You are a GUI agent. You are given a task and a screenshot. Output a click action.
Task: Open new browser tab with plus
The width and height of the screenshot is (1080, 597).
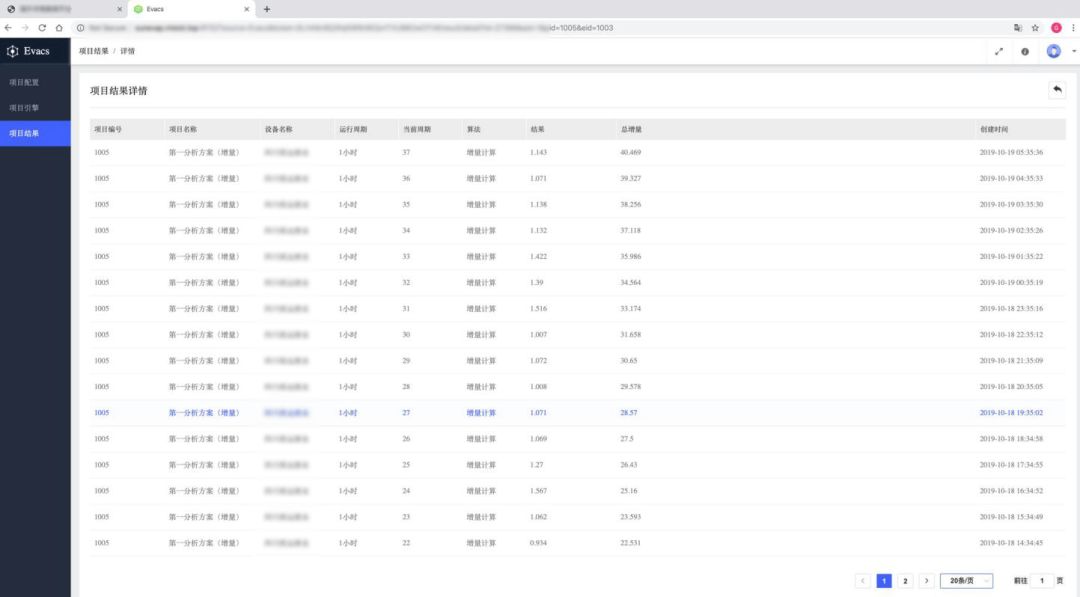pyautogui.click(x=266, y=9)
